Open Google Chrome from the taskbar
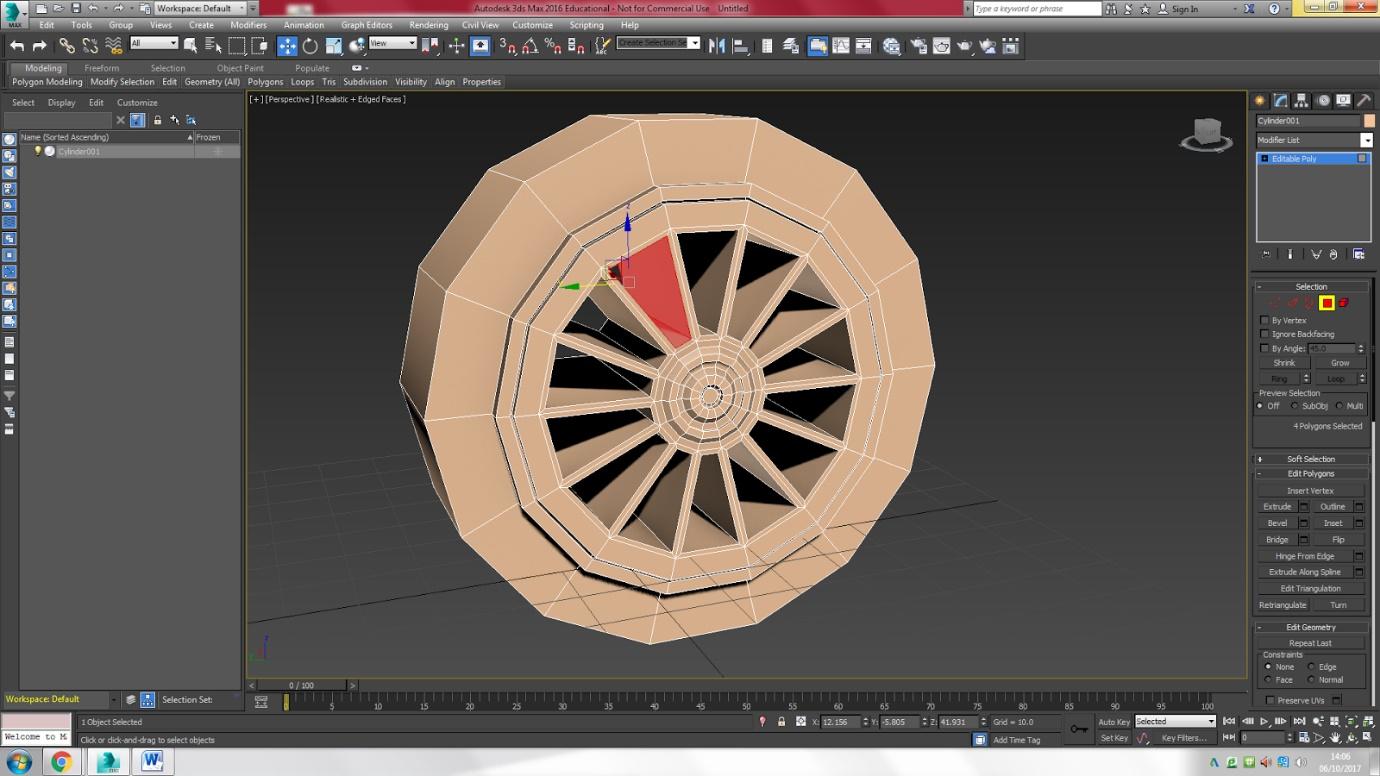 (62, 762)
